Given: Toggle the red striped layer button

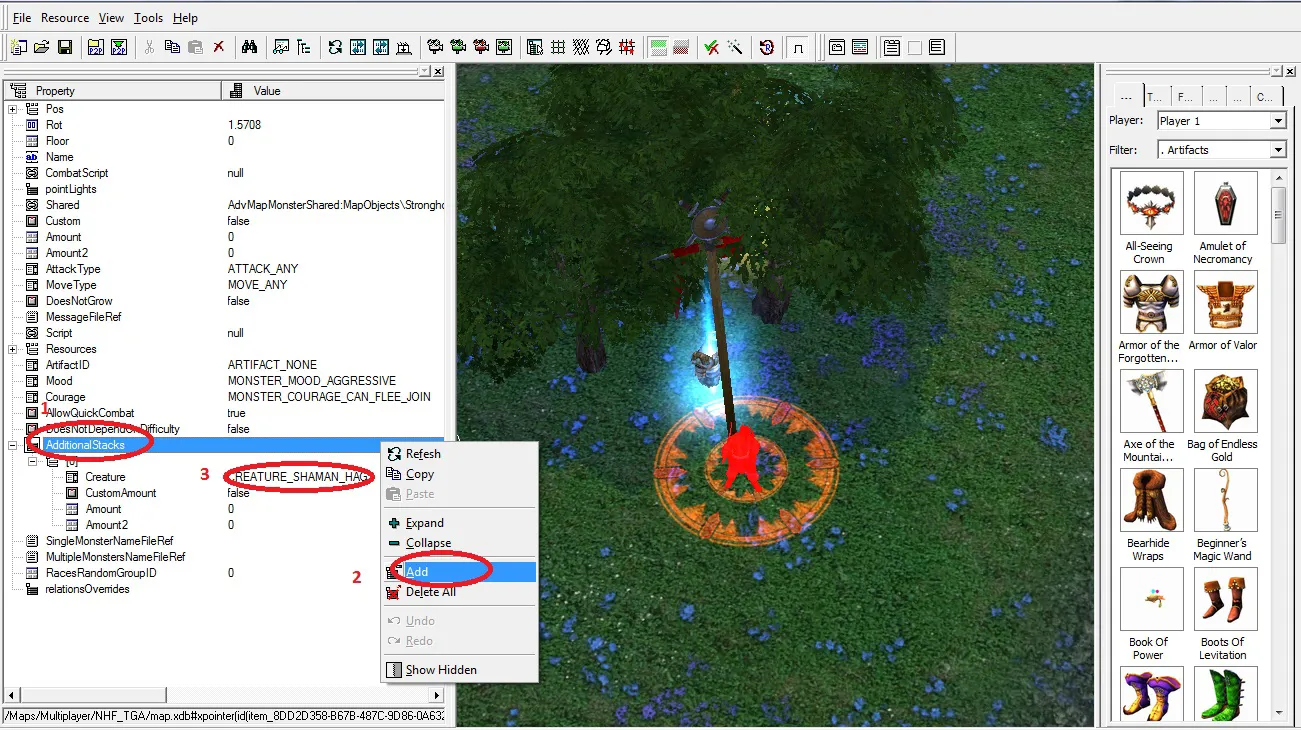Looking at the screenshot, I should pyautogui.click(x=681, y=47).
